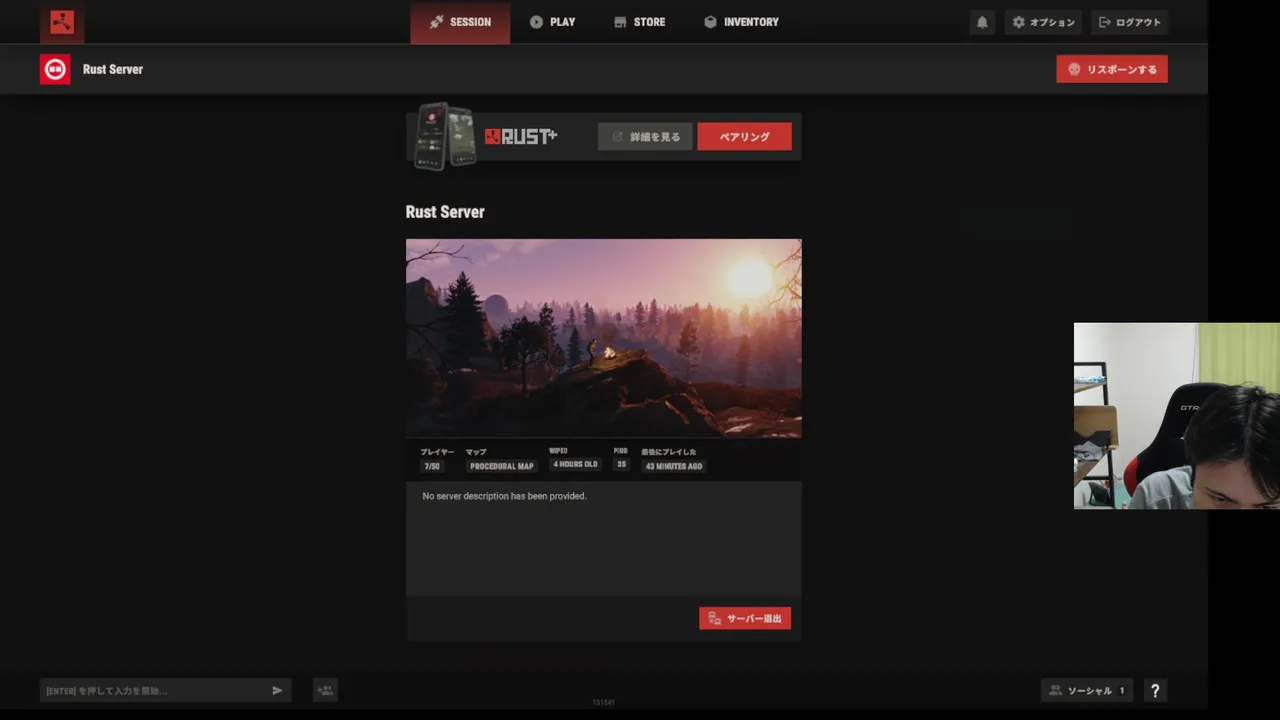This screenshot has height=720, width=1280.
Task: Click the リスポーンする button
Action: [x=1112, y=69]
